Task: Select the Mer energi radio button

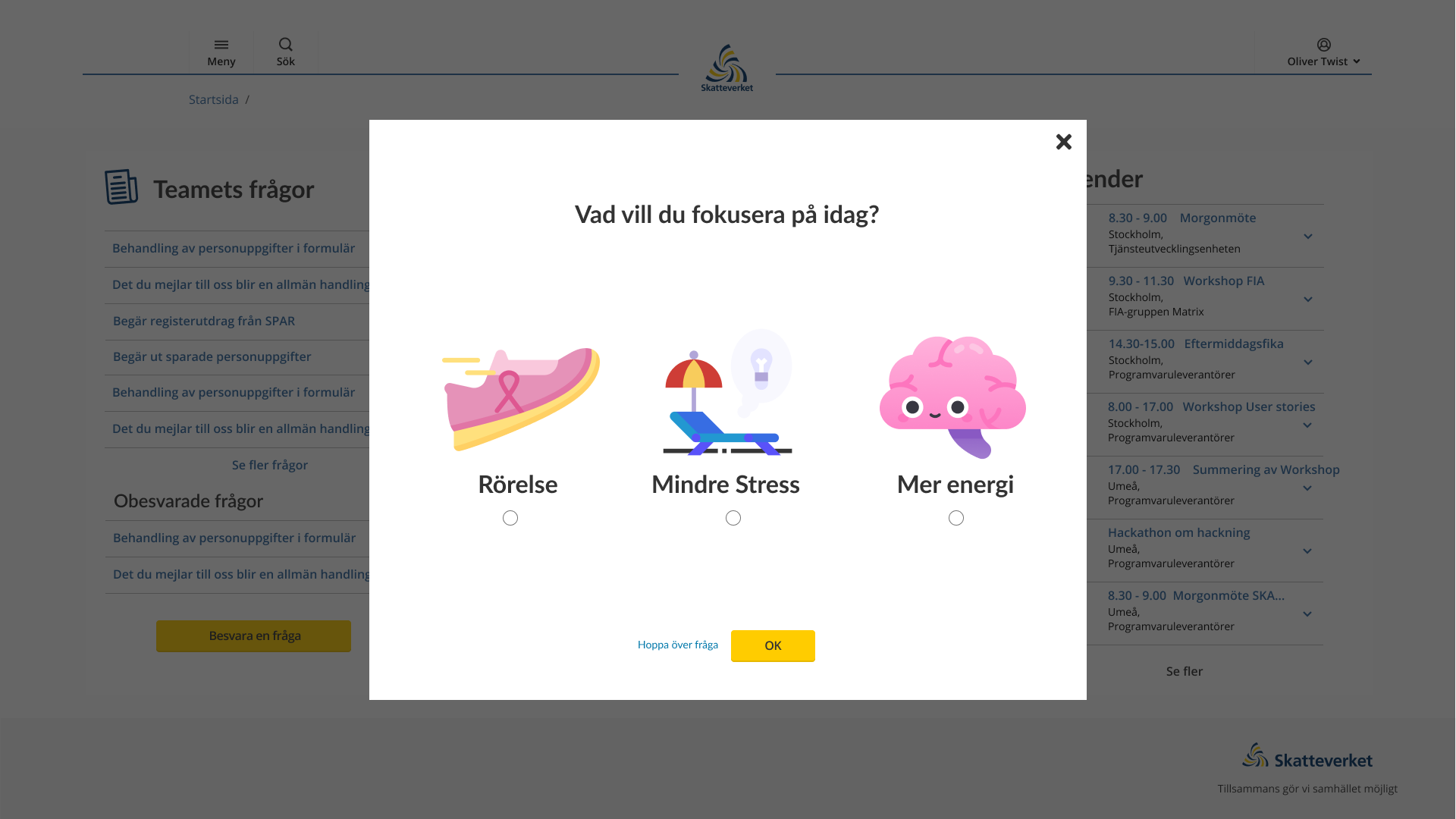Action: click(956, 518)
